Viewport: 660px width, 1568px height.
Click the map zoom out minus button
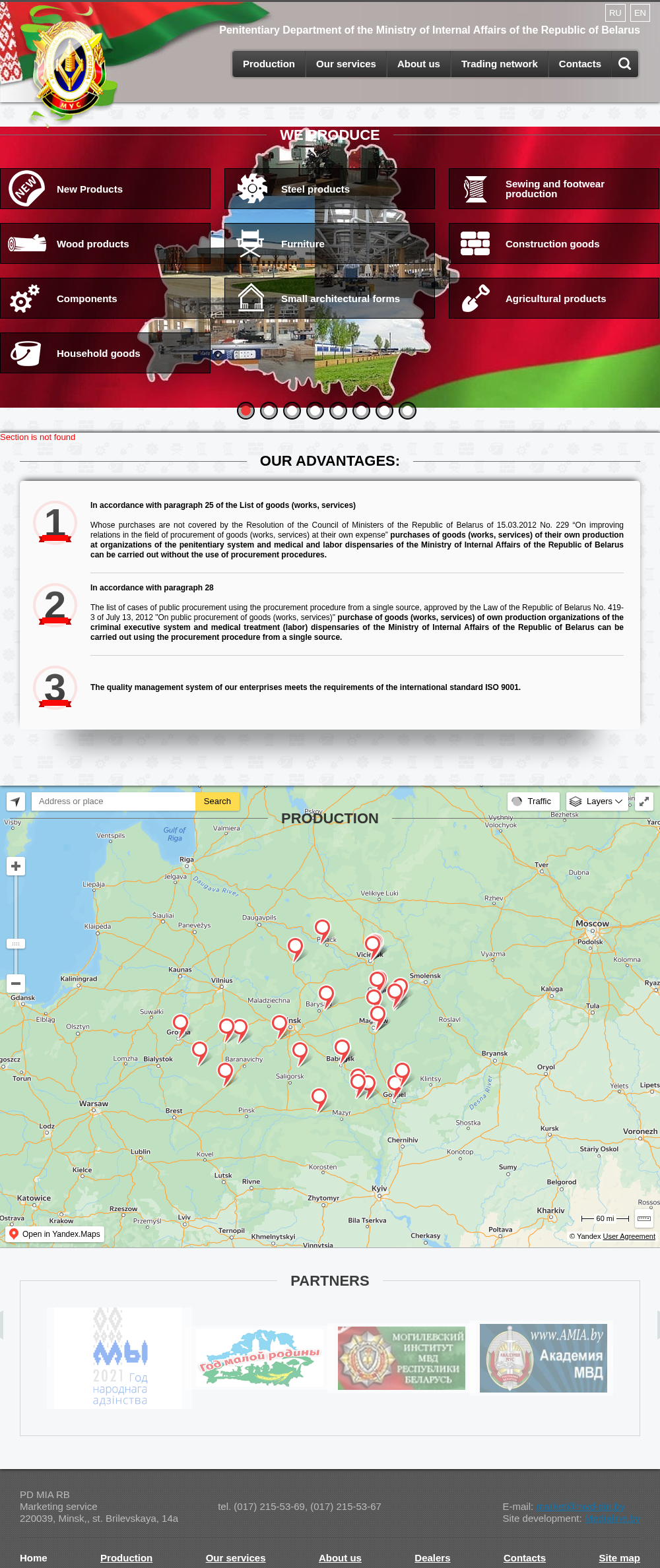click(16, 984)
